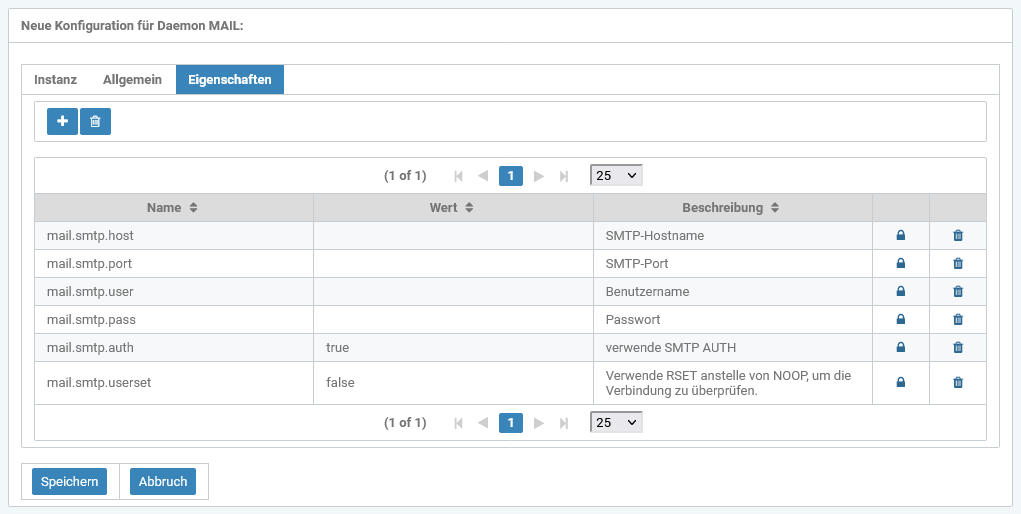Click the trash icon in the toolbar
Screen dimensions: 1021x514
tap(95, 121)
